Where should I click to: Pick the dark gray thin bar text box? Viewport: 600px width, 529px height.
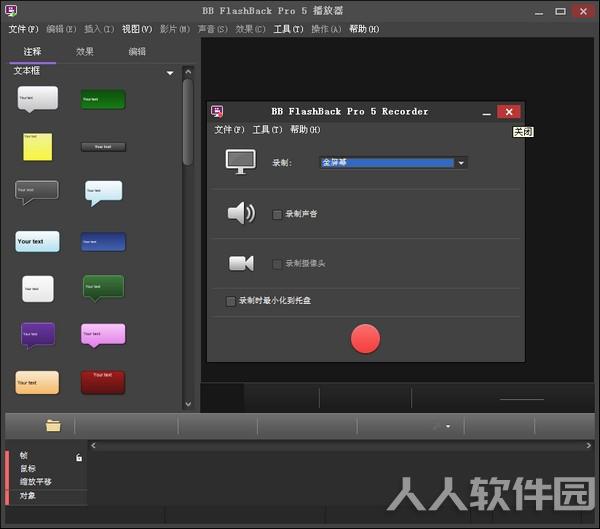103,147
